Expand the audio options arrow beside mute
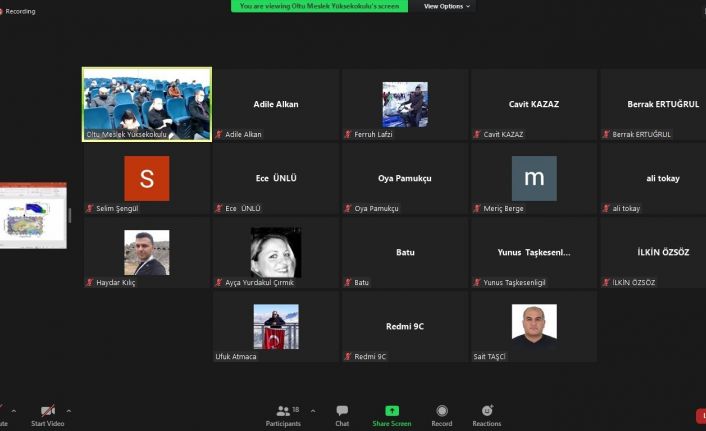 click(x=14, y=411)
